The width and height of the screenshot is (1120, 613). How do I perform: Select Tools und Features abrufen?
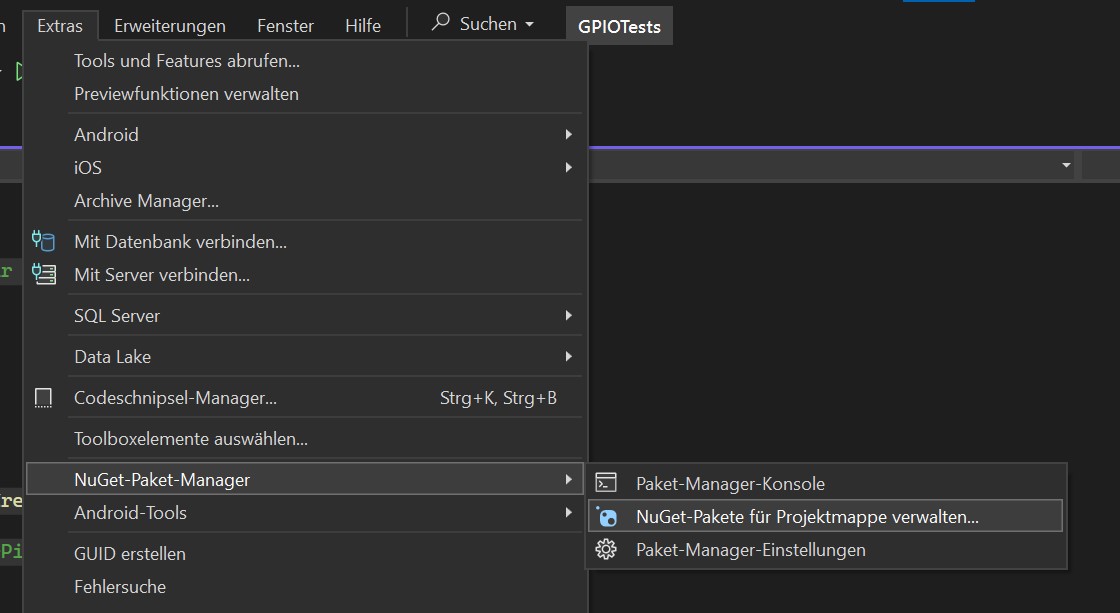coord(187,61)
